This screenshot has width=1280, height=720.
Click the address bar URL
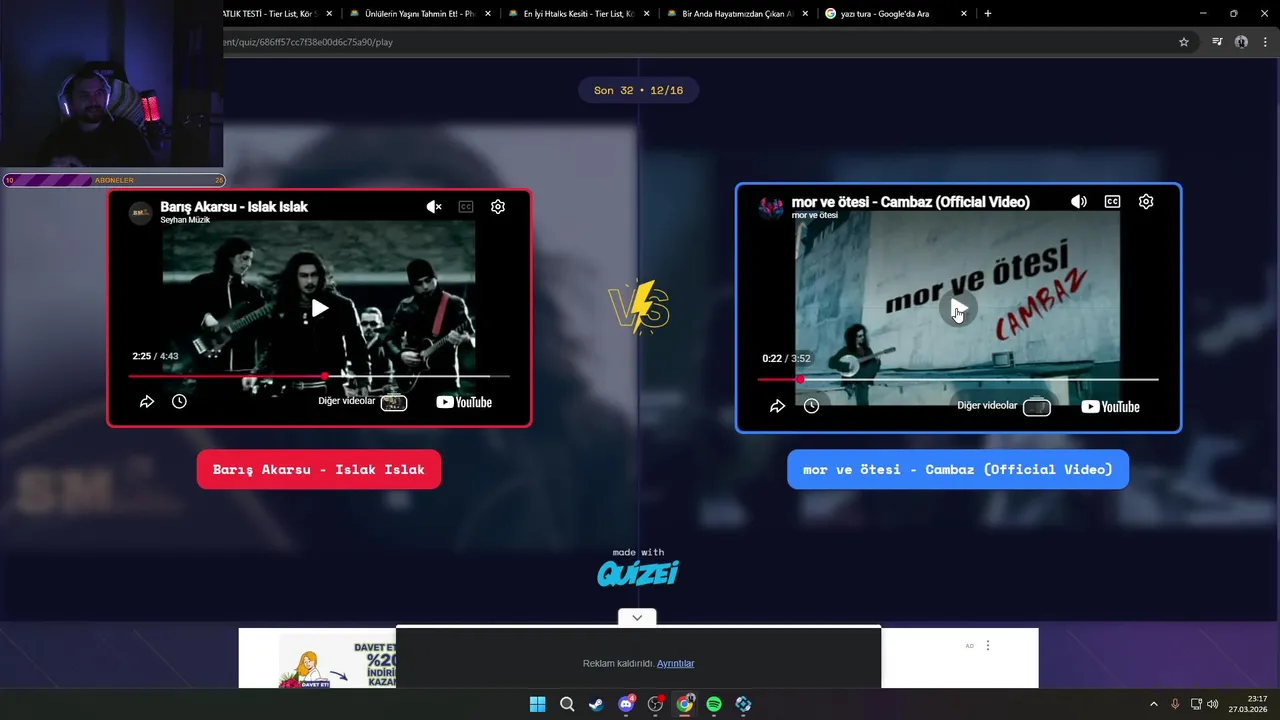pos(308,42)
